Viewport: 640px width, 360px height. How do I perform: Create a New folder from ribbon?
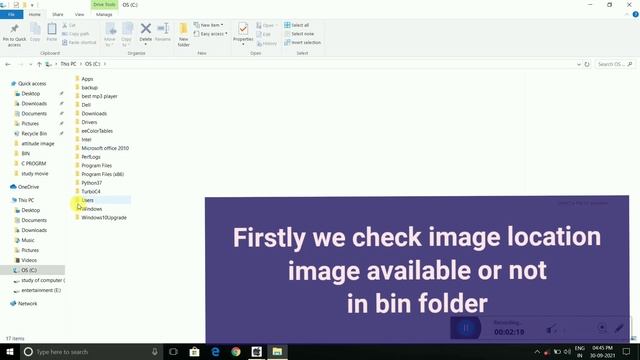184,35
